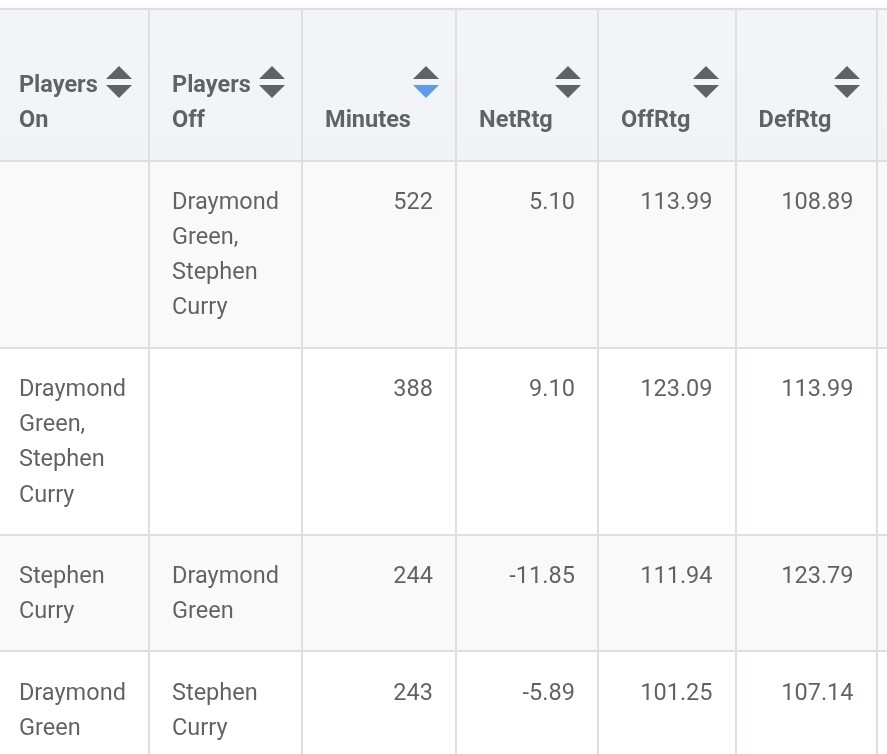The image size is (887, 754).
Task: Click the Players On header text
Action: click(57, 101)
